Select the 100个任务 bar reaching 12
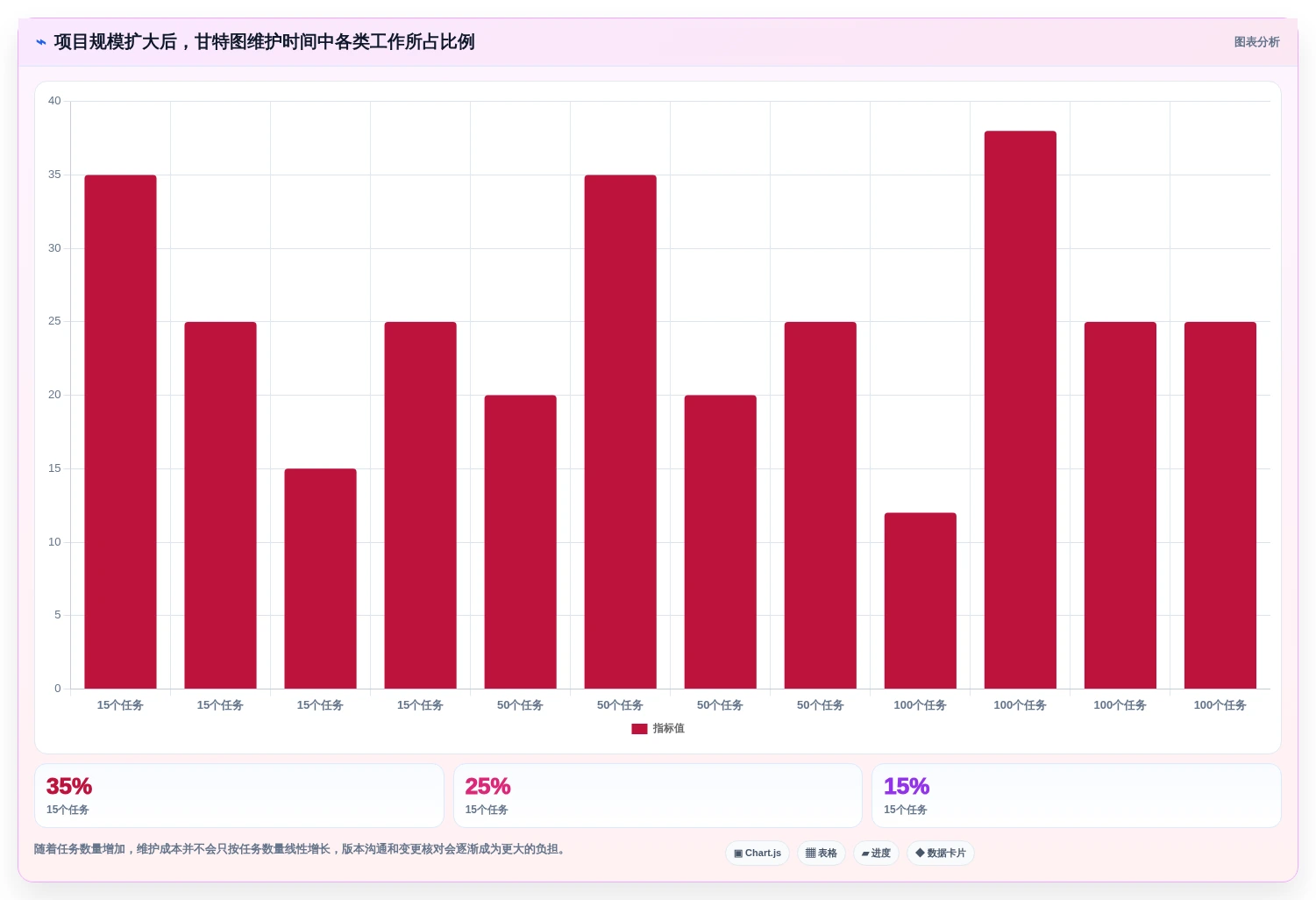Image resolution: width=1316 pixels, height=900 pixels. point(920,601)
